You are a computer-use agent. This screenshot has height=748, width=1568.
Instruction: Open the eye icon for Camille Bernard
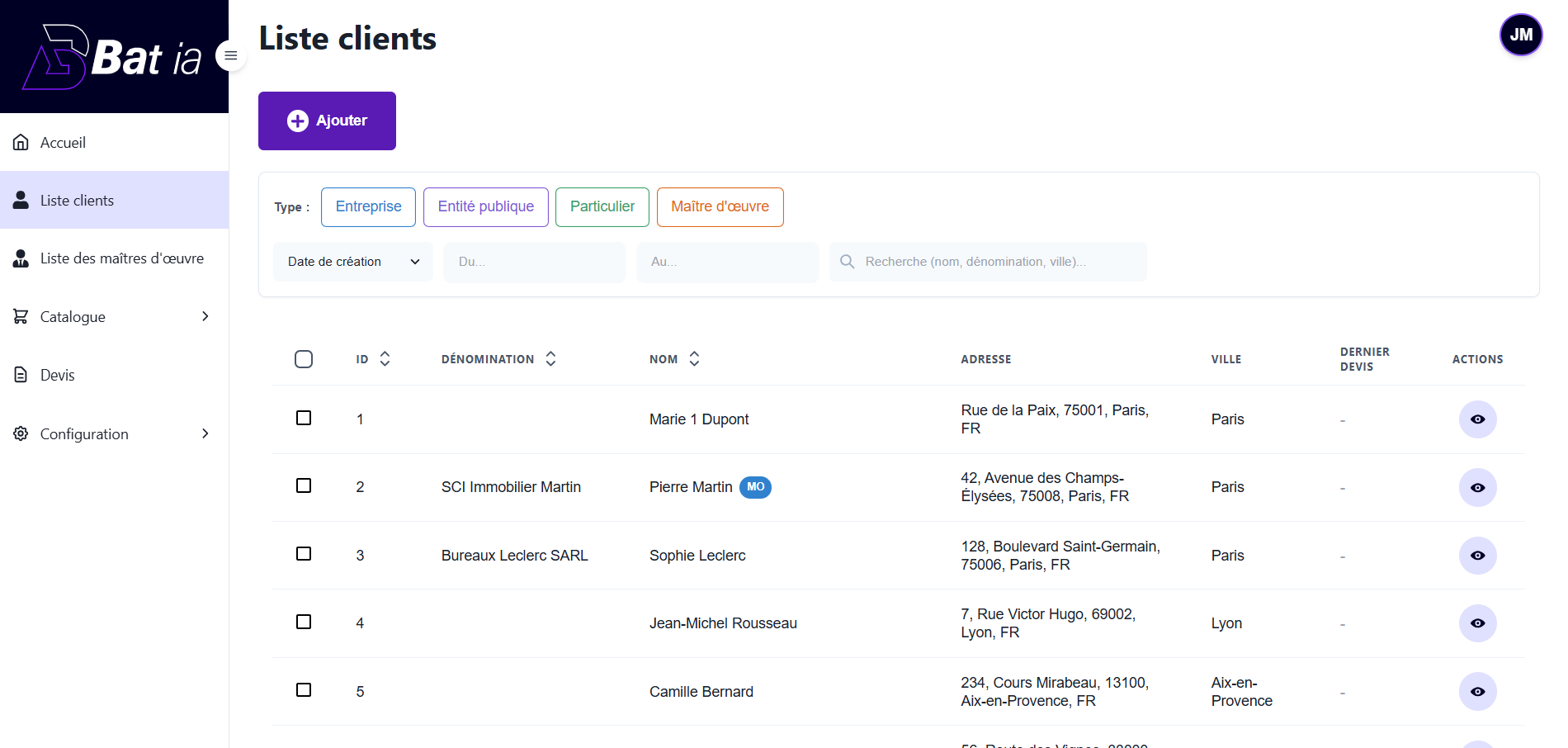[x=1477, y=692]
